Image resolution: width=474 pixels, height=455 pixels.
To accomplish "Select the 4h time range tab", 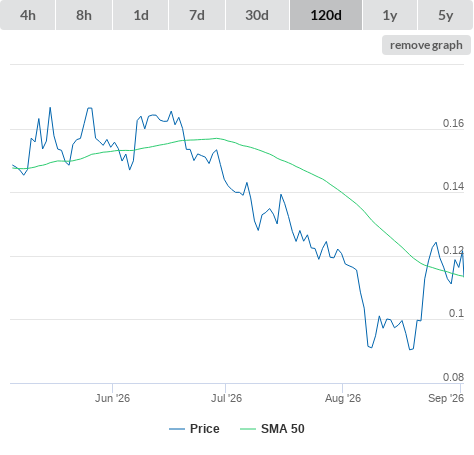I will 28,15.
